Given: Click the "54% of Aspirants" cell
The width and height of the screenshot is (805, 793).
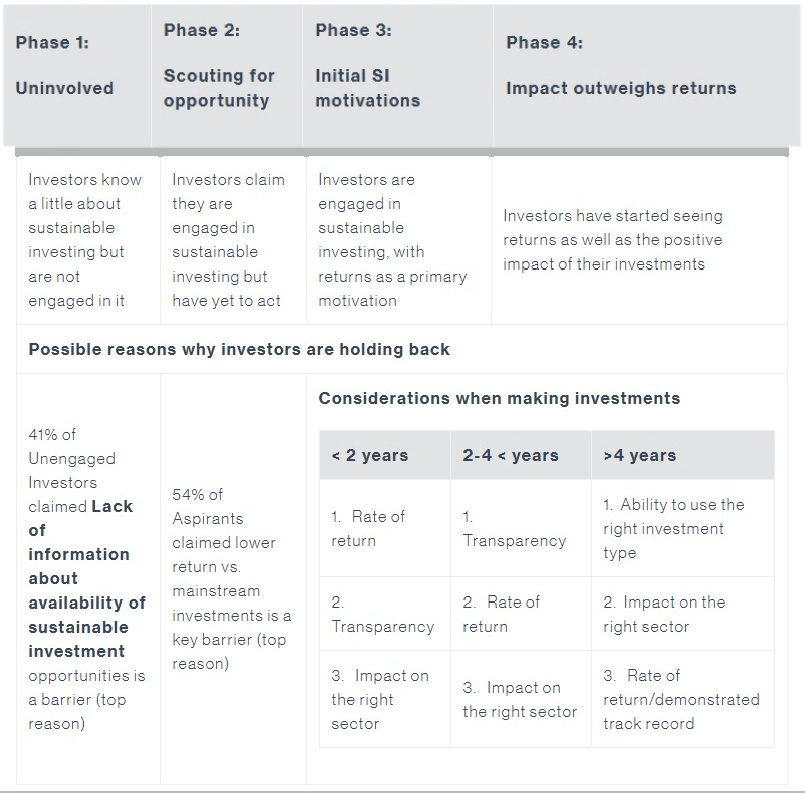Looking at the screenshot, I should 231,578.
